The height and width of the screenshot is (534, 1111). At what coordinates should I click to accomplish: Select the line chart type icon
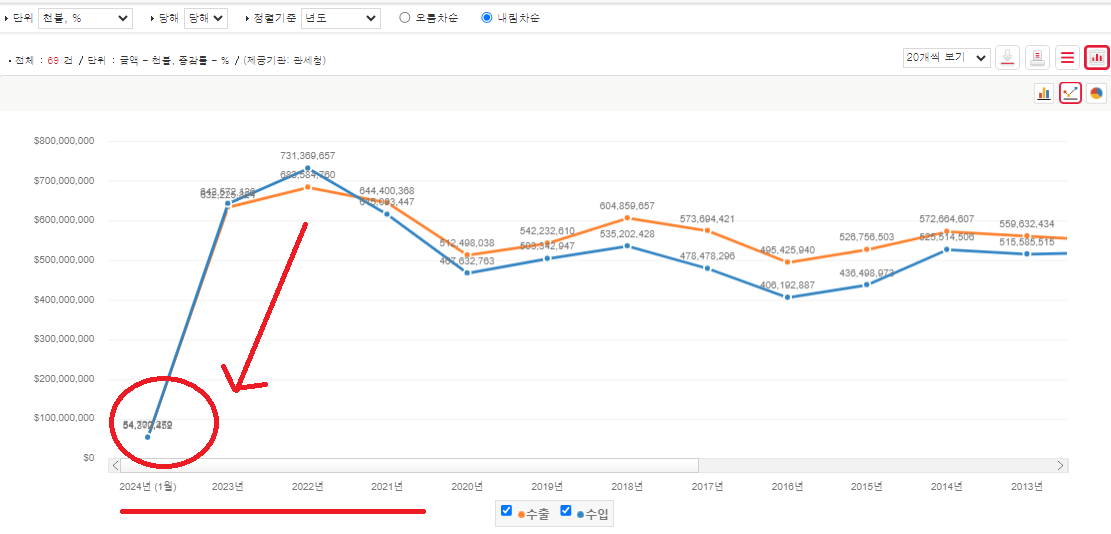pos(1070,93)
